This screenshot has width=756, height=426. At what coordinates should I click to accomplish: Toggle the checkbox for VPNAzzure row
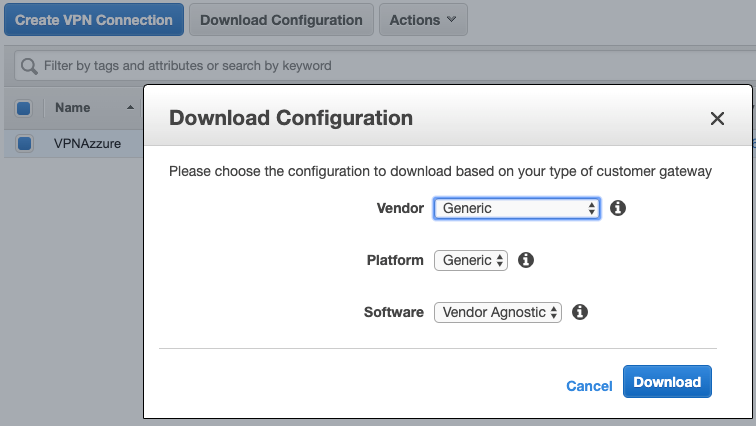point(24,143)
